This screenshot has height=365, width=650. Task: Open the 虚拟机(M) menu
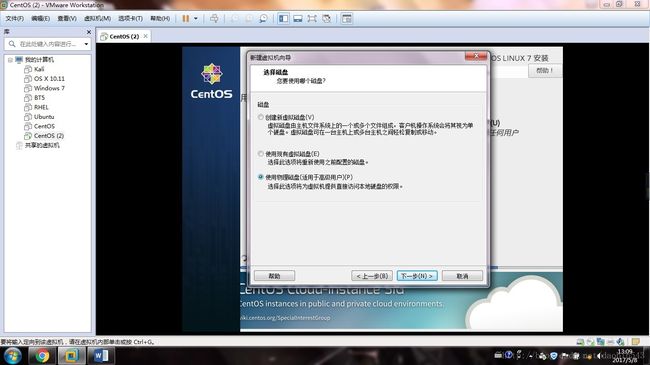tap(97, 19)
